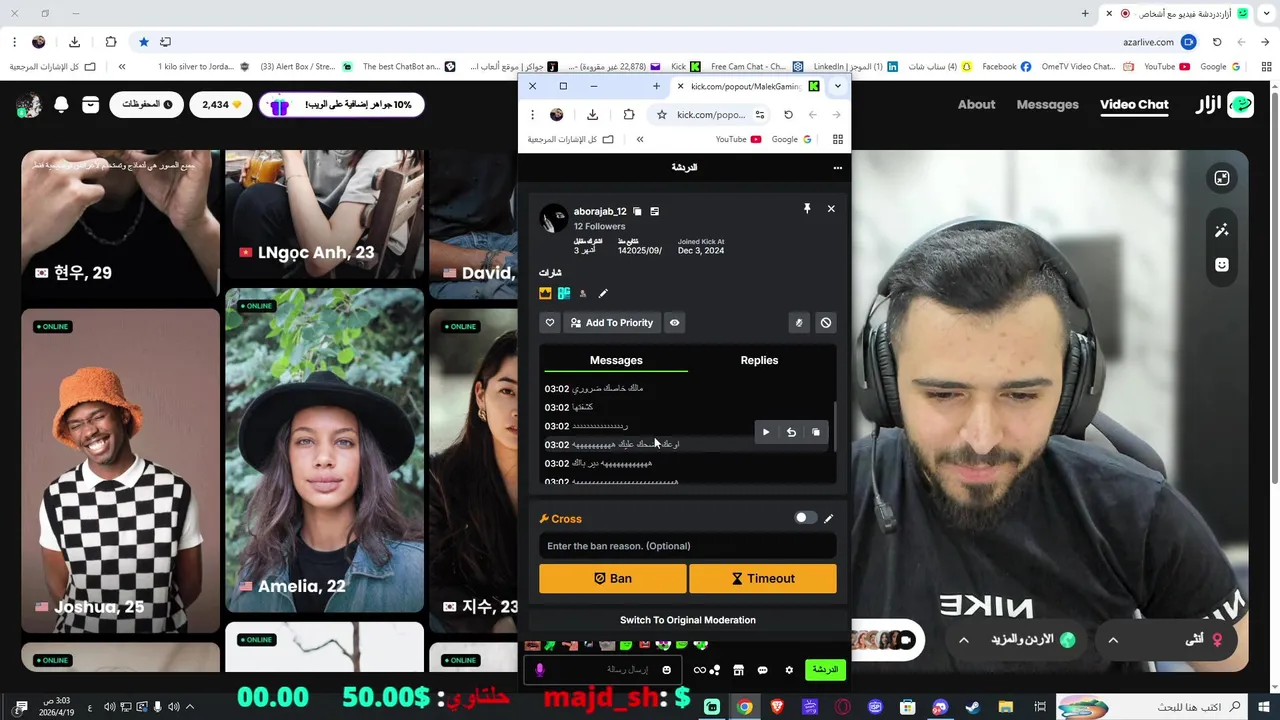The height and width of the screenshot is (720, 1280).
Task: Close the aborajab_12 user card
Action: click(x=831, y=209)
